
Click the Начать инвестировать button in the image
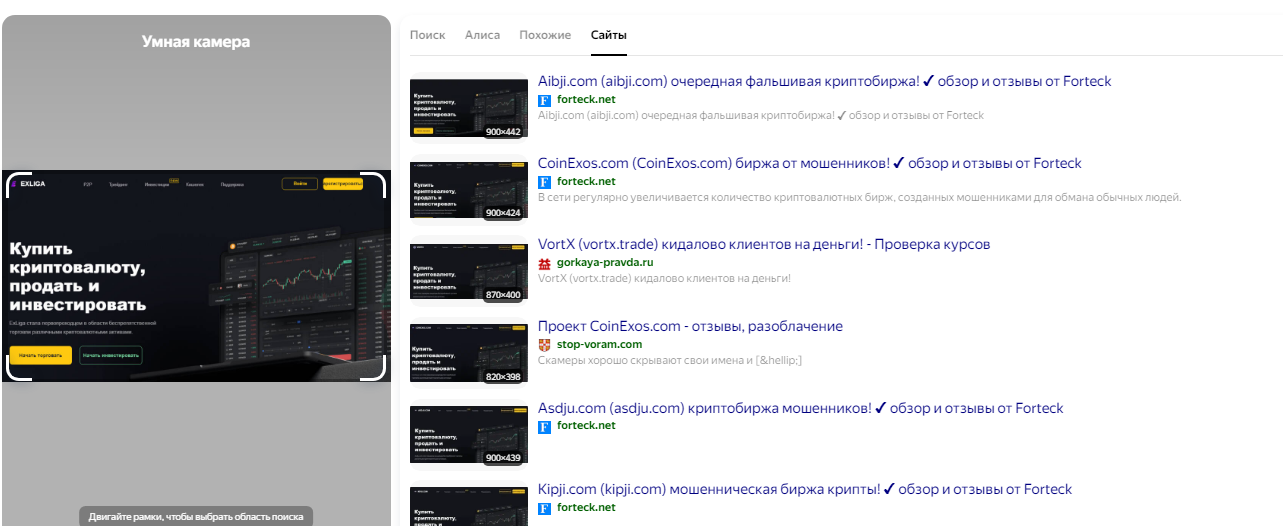coord(111,355)
